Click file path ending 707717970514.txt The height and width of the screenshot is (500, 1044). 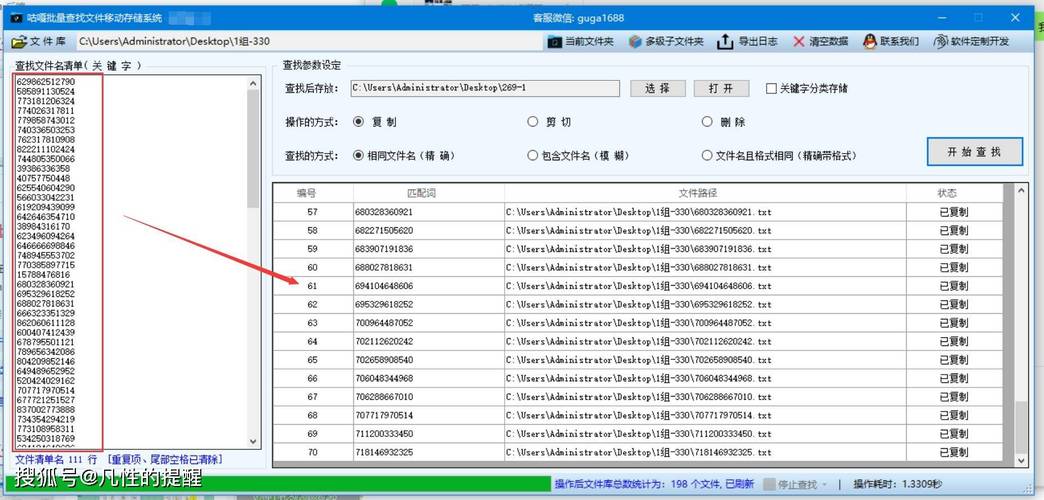coord(639,415)
